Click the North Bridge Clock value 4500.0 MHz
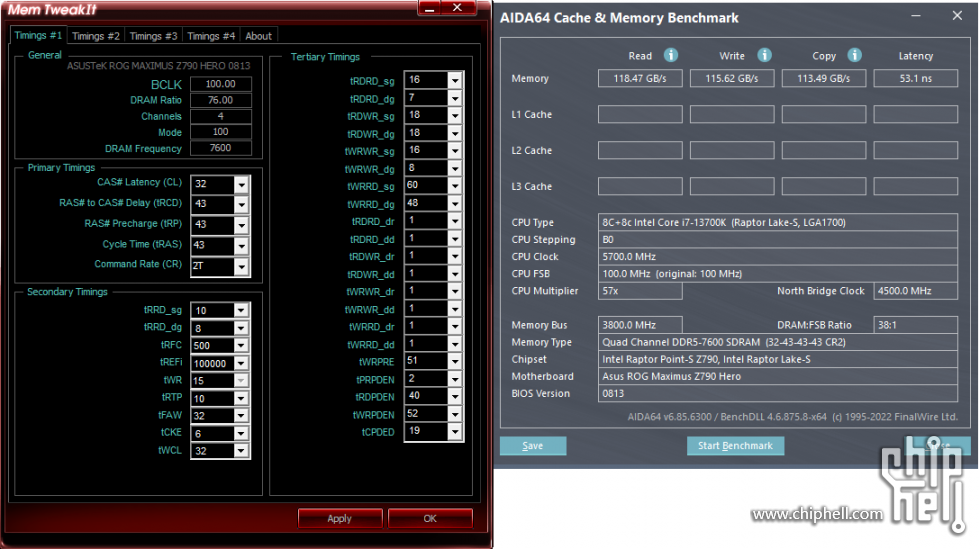The height and width of the screenshot is (549, 979). (x=915, y=291)
